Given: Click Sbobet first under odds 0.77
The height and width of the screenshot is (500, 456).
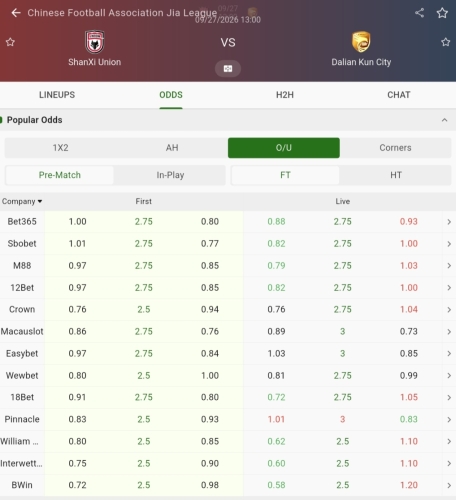Looking at the screenshot, I should [x=210, y=244].
